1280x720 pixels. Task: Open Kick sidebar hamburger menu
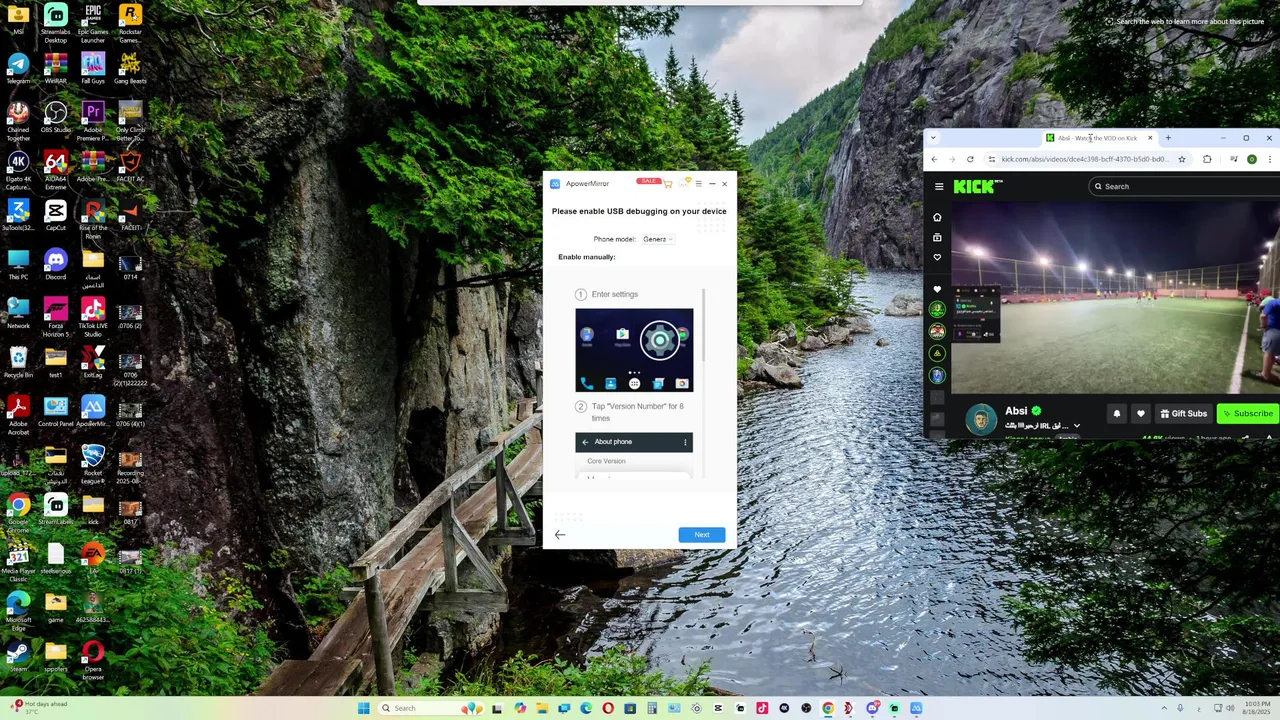tap(939, 187)
